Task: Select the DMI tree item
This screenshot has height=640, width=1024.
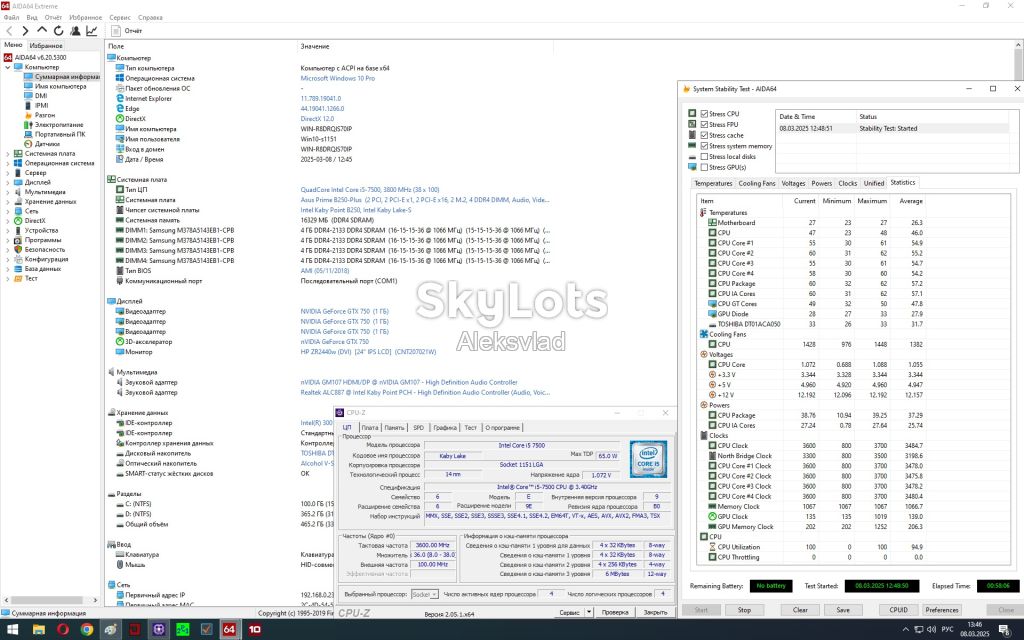Action: [40, 95]
